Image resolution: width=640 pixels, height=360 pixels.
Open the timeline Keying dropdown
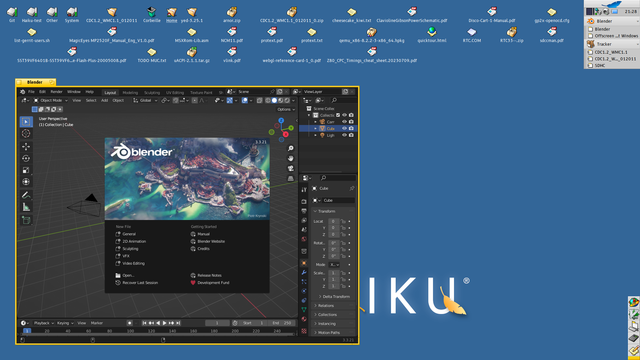pyautogui.click(x=65, y=323)
